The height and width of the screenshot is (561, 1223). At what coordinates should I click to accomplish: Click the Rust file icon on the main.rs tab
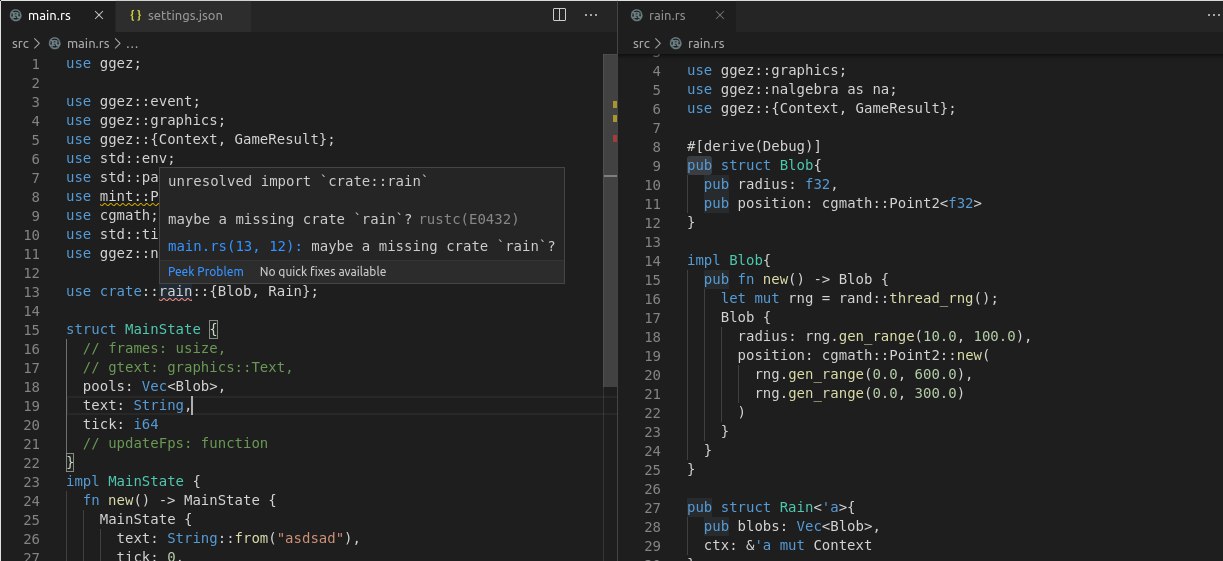tap(18, 16)
